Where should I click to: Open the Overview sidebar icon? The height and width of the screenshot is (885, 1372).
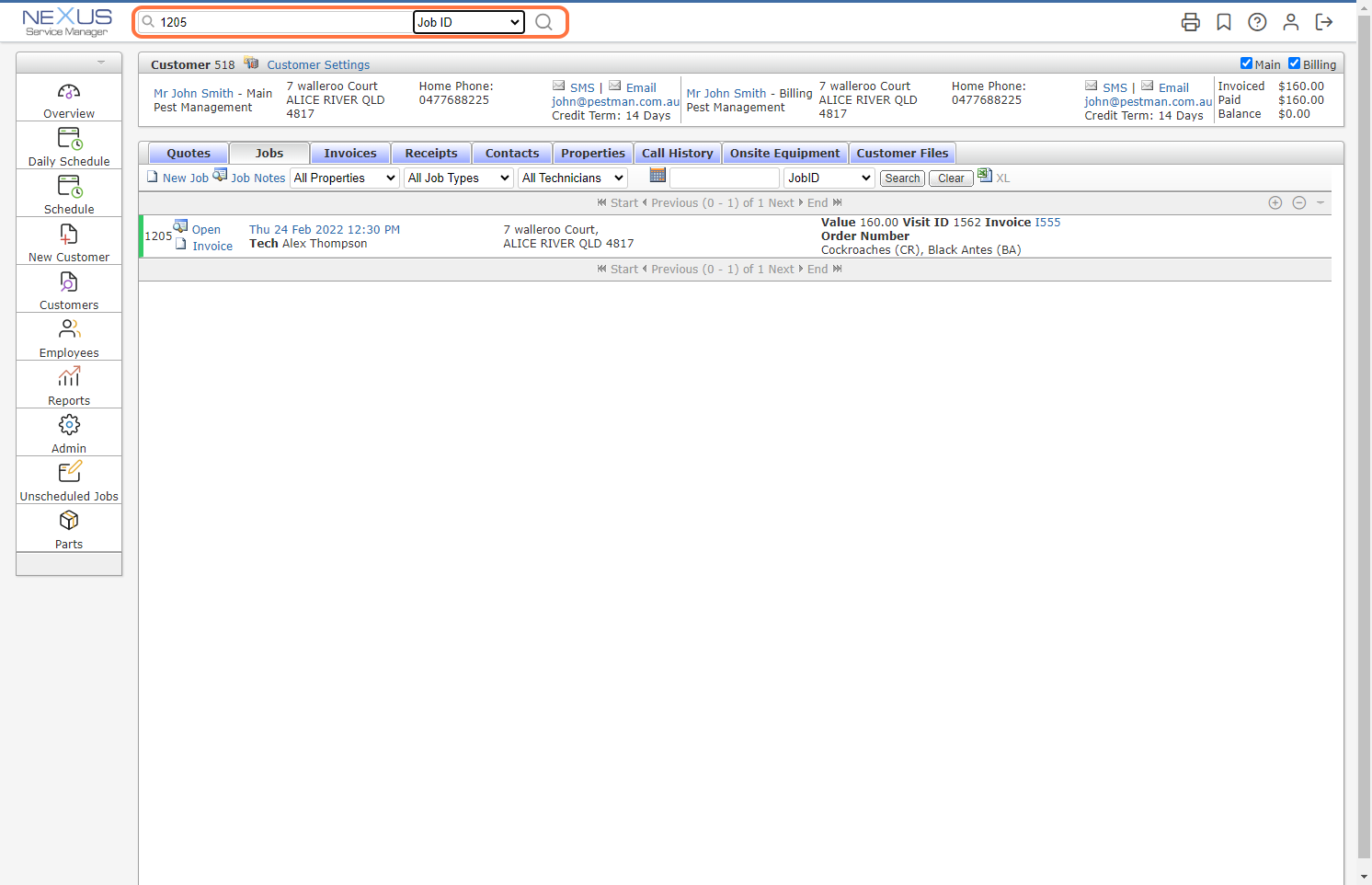[69, 92]
